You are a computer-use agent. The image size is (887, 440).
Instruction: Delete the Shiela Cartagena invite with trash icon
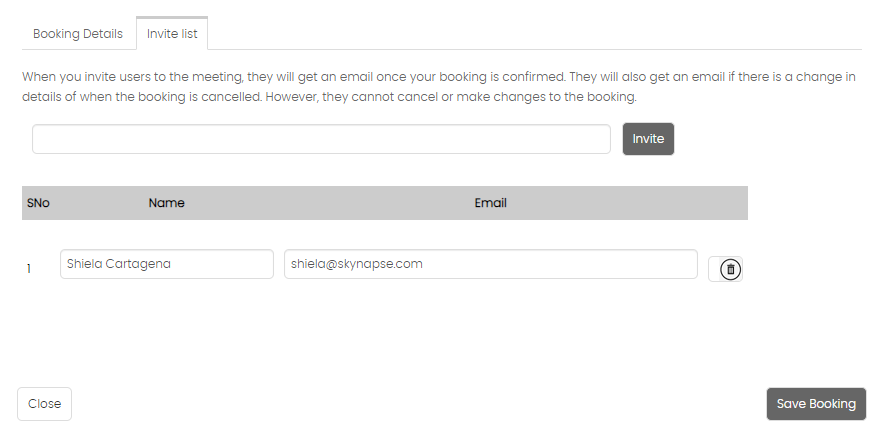click(x=730, y=269)
